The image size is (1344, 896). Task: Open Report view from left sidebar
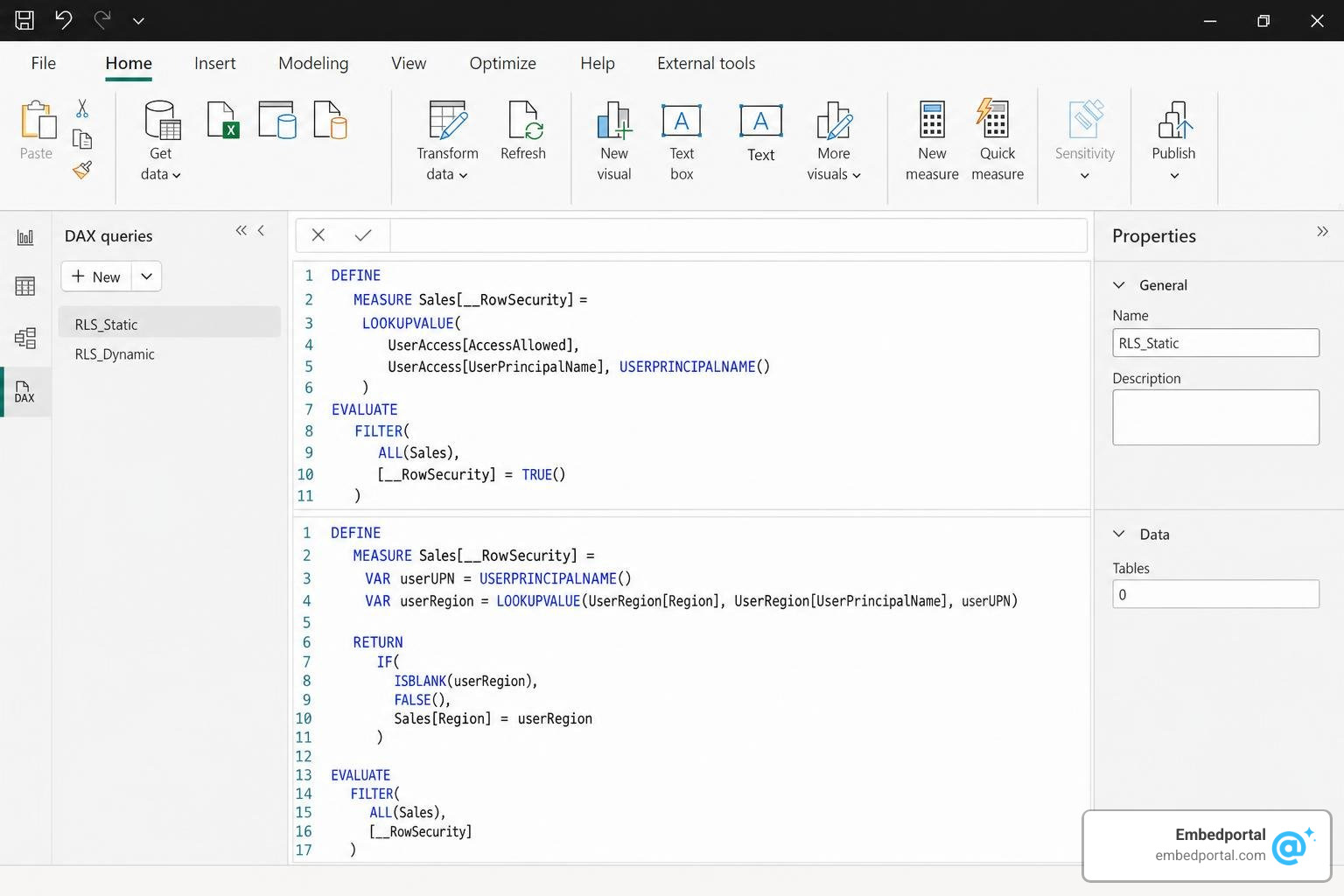[25, 237]
